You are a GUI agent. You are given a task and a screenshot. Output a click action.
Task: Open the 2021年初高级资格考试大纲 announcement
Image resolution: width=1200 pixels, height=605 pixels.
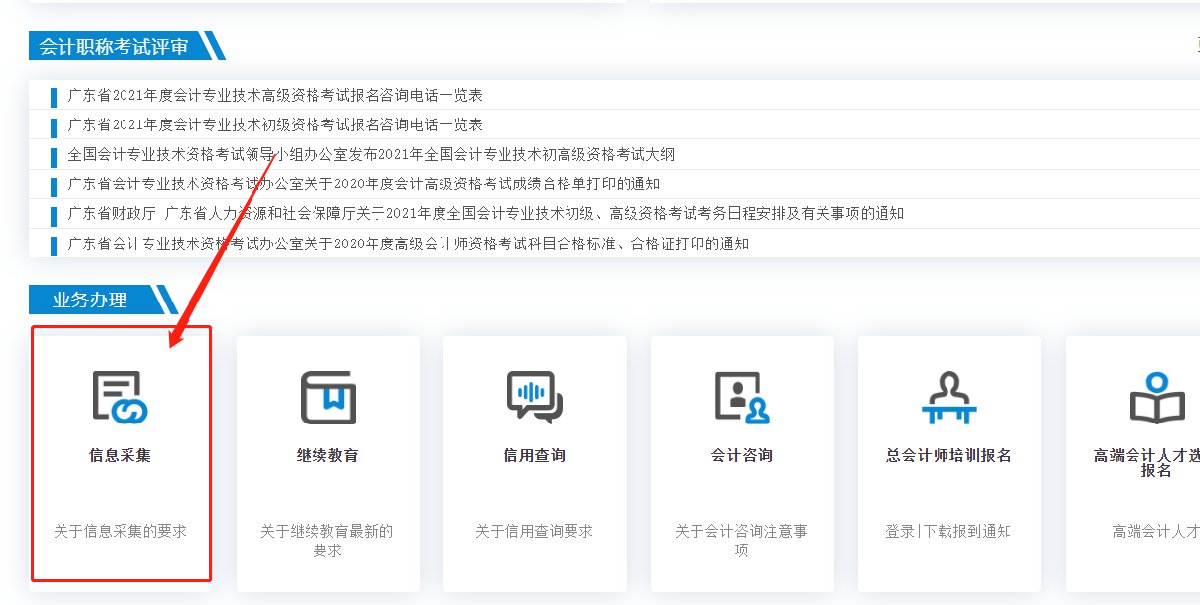point(371,154)
